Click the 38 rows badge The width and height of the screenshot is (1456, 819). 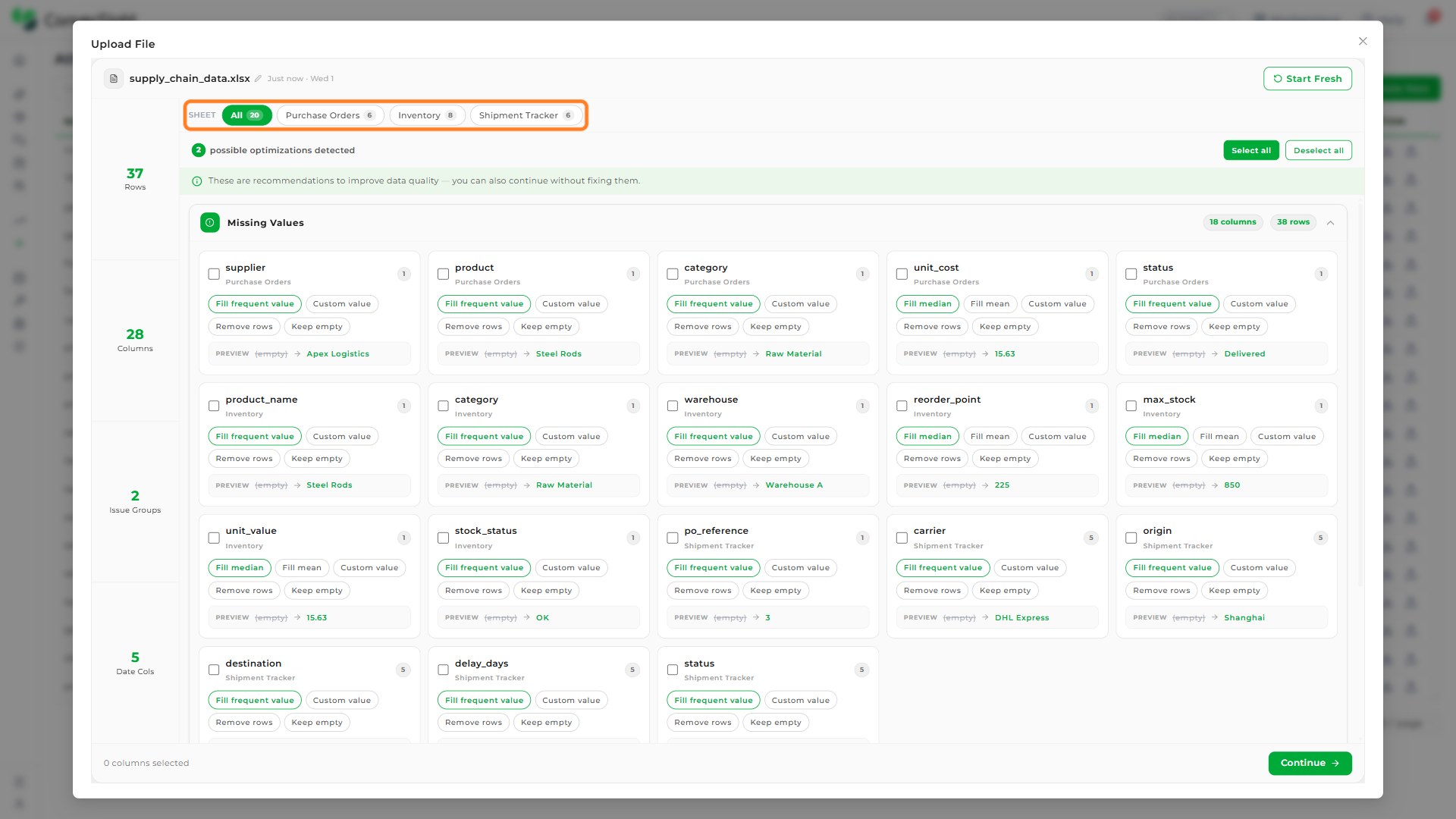[1293, 222]
